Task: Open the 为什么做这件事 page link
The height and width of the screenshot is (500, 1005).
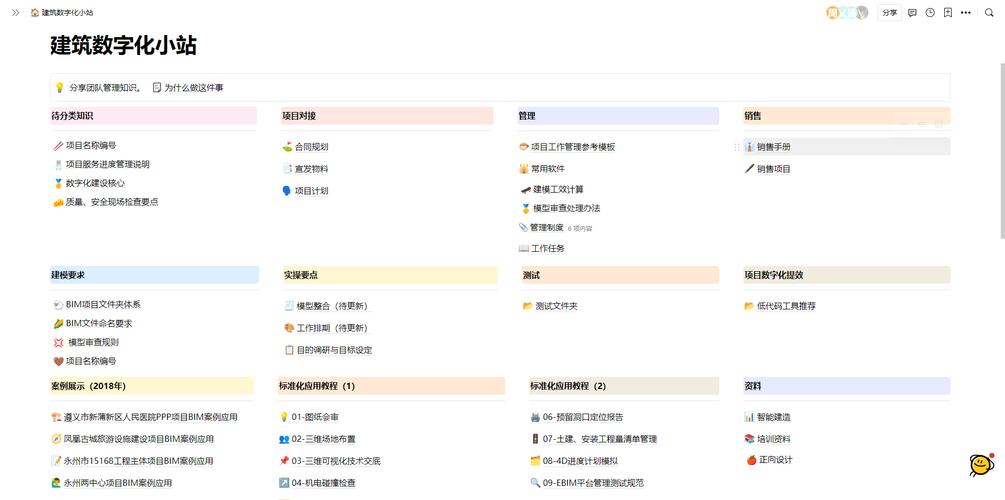Action: pos(188,88)
